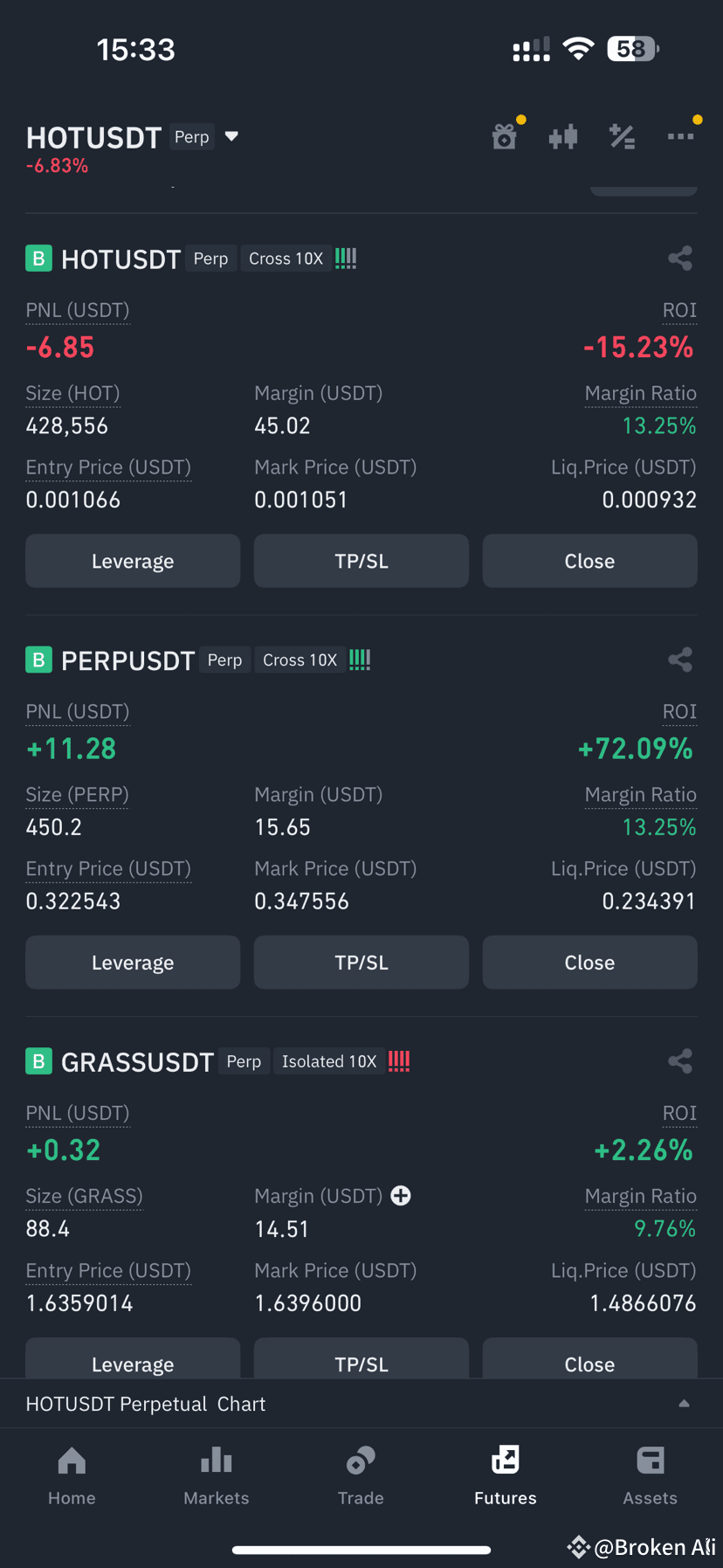The width and height of the screenshot is (723, 1568).
Task: Open the three-dot more menu
Action: (x=680, y=136)
